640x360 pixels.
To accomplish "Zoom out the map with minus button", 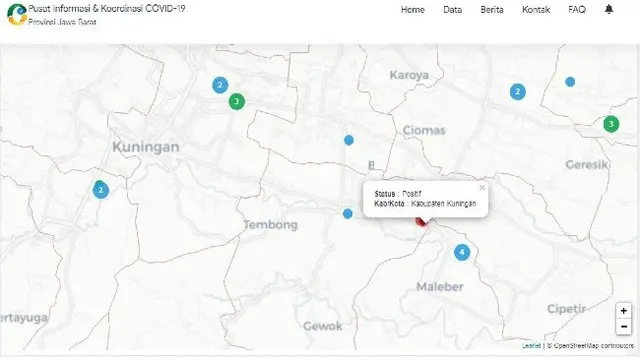I will (x=623, y=327).
